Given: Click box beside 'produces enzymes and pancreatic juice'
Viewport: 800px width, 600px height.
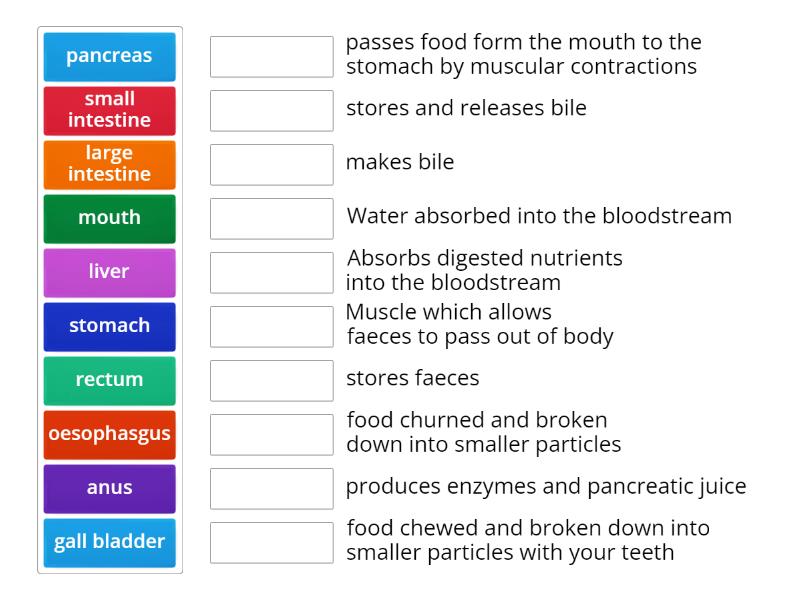Looking at the screenshot, I should [271, 488].
